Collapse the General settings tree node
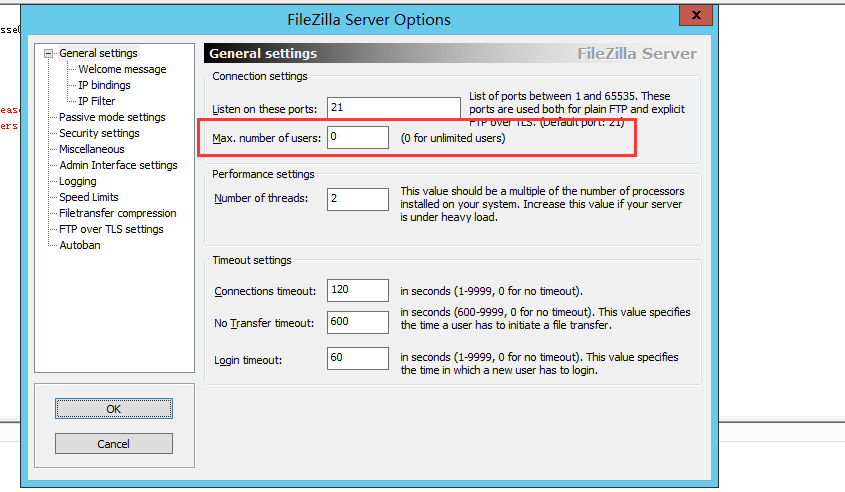This screenshot has height=492, width=845. 49,53
